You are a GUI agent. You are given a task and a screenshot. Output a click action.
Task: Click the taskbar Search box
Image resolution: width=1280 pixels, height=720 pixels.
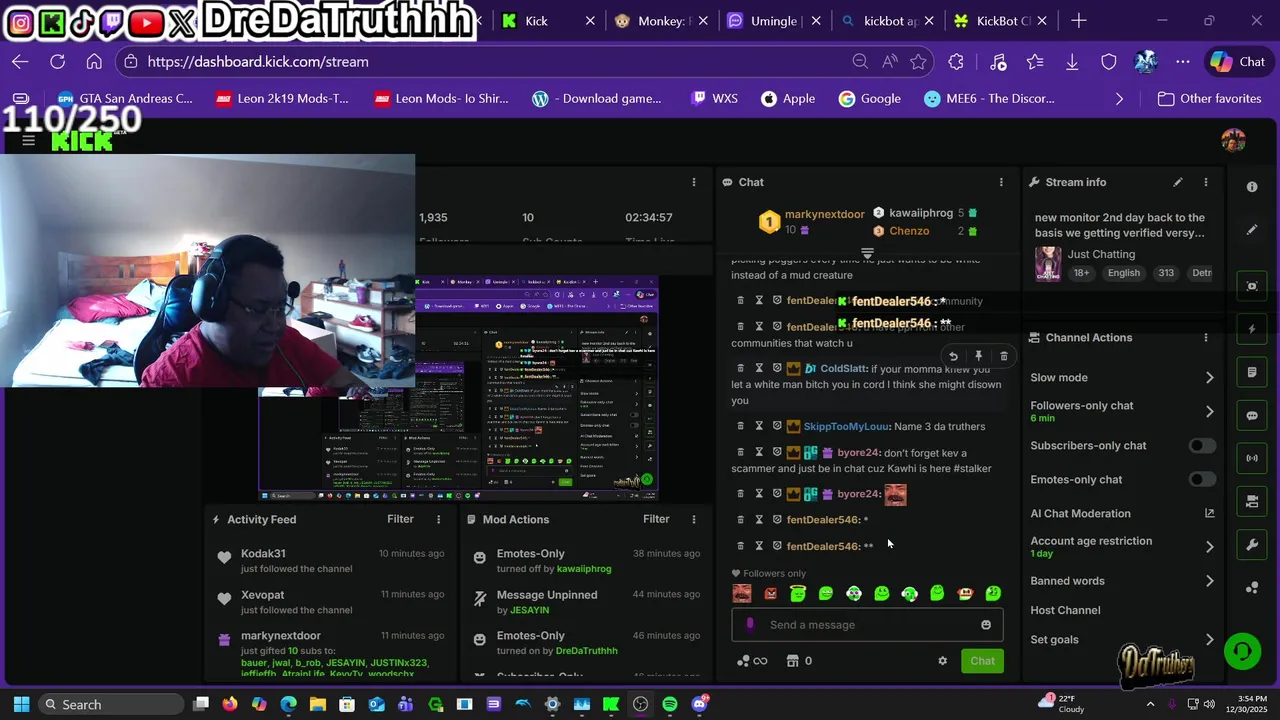(111, 704)
